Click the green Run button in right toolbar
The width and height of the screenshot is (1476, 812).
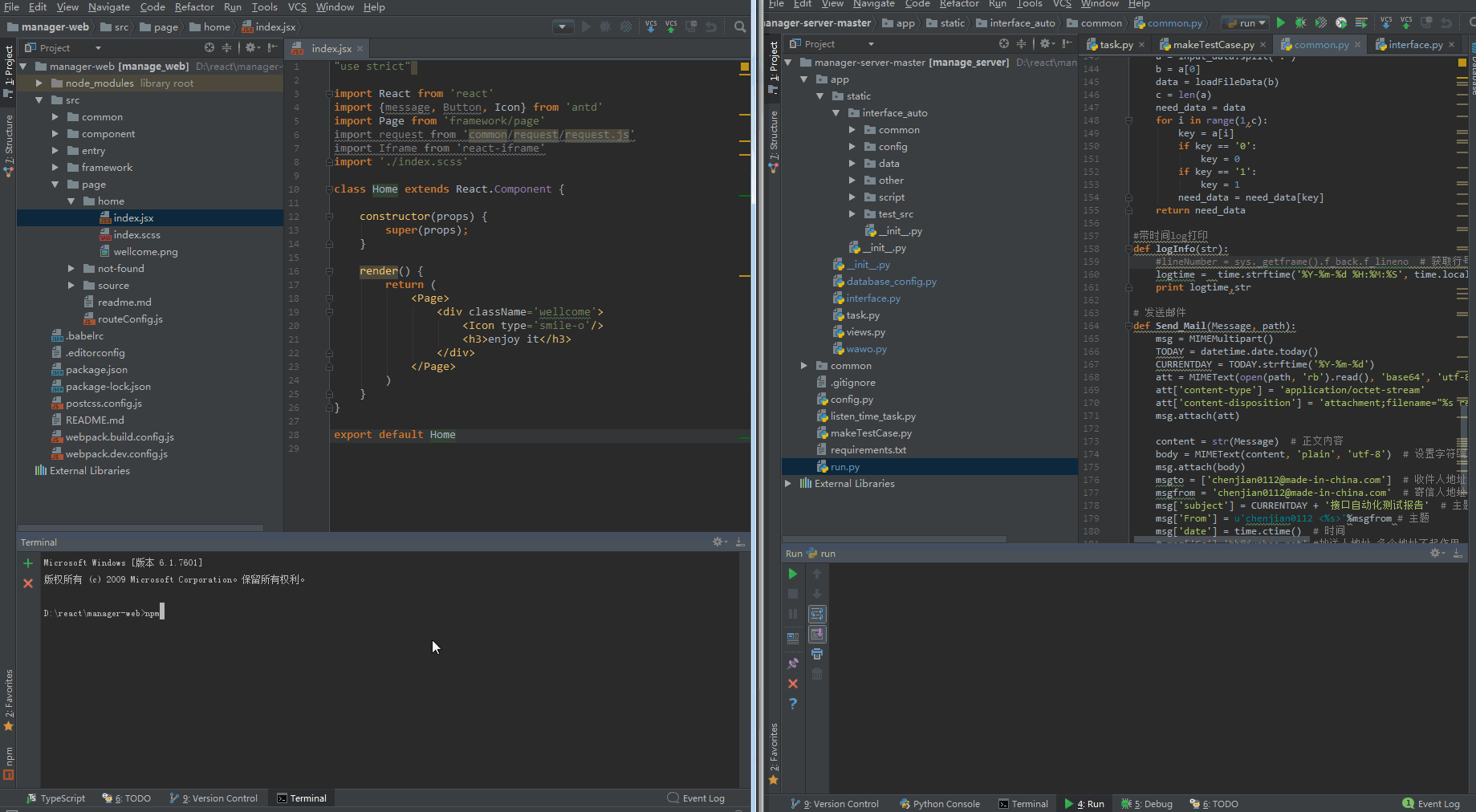click(1281, 23)
